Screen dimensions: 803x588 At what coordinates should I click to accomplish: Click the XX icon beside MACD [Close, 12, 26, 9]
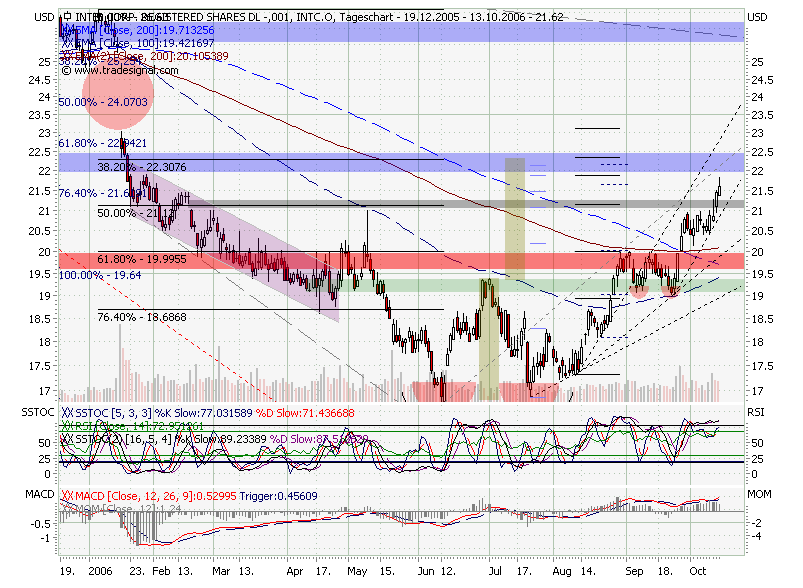[x=67, y=496]
